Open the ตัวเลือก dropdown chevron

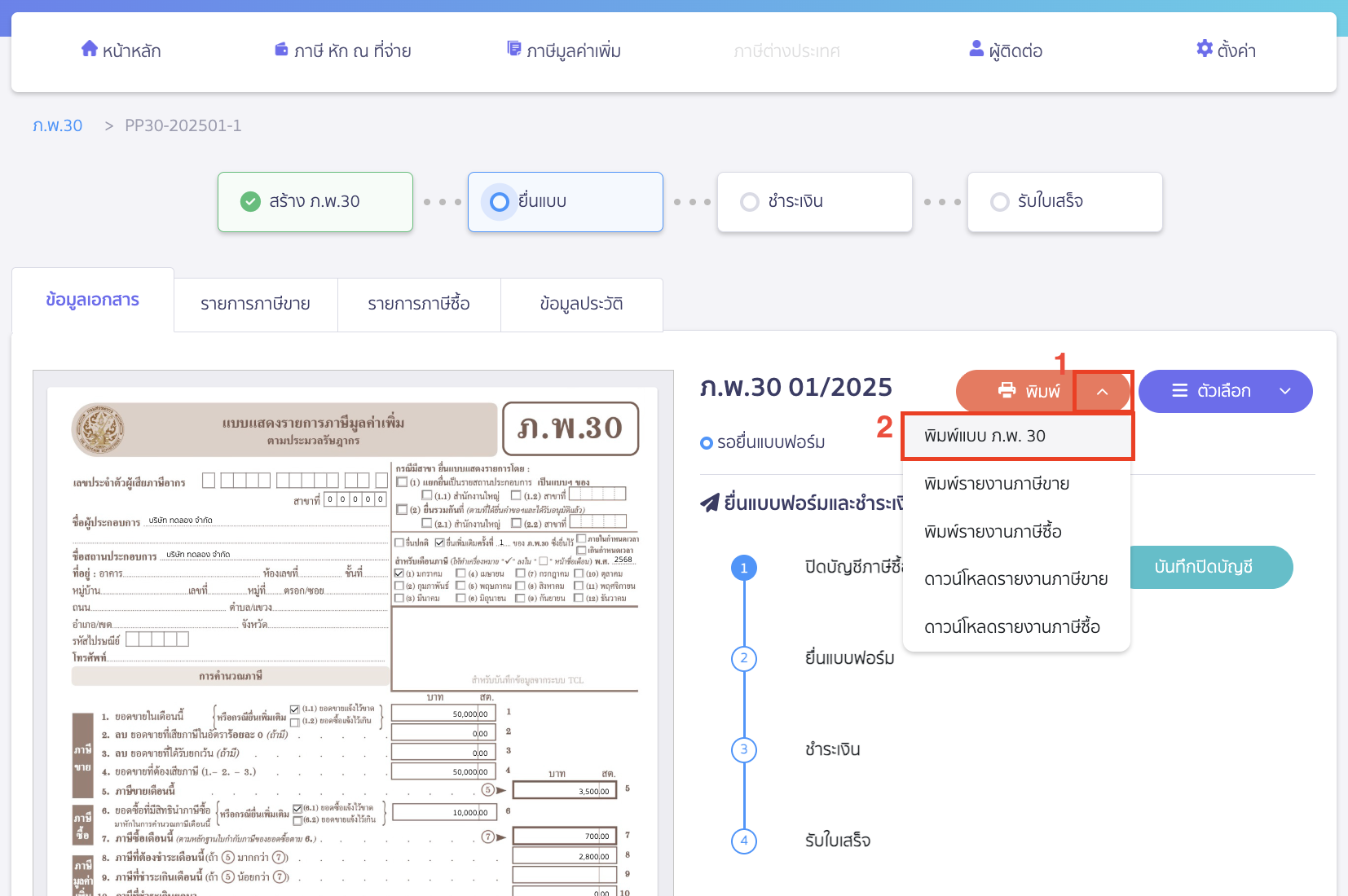[1285, 391]
